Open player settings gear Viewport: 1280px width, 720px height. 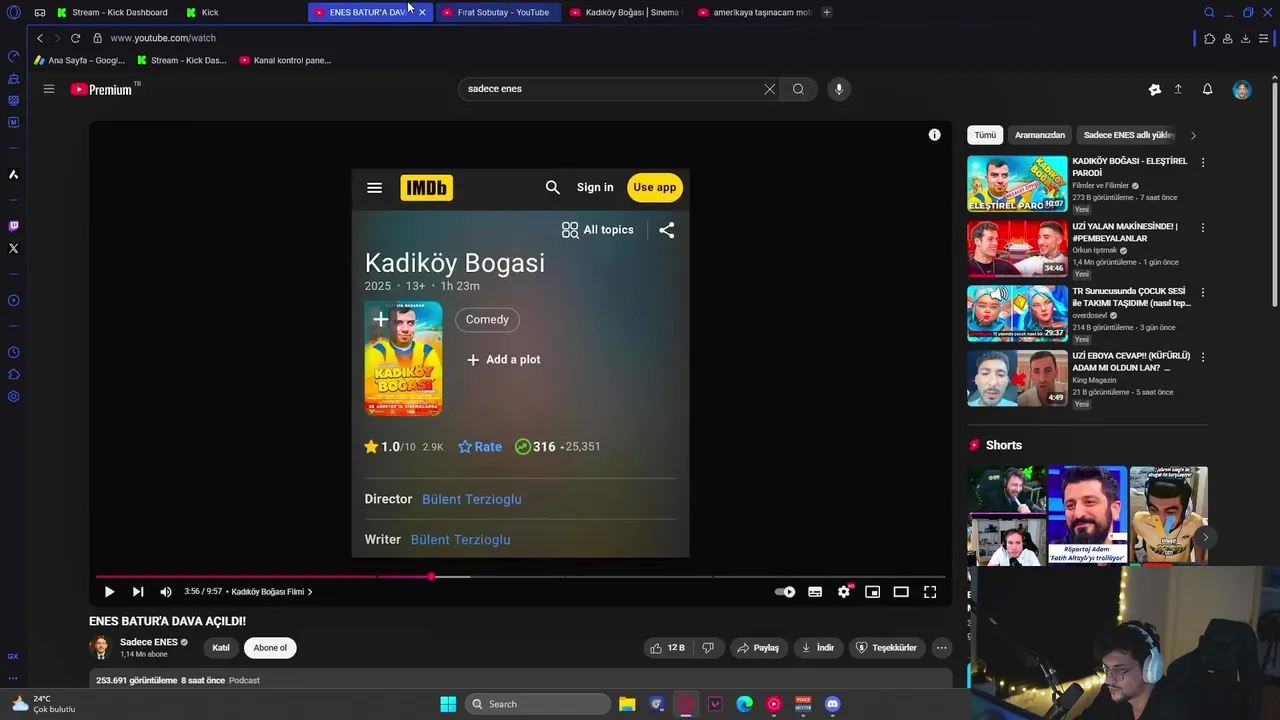[x=844, y=592]
